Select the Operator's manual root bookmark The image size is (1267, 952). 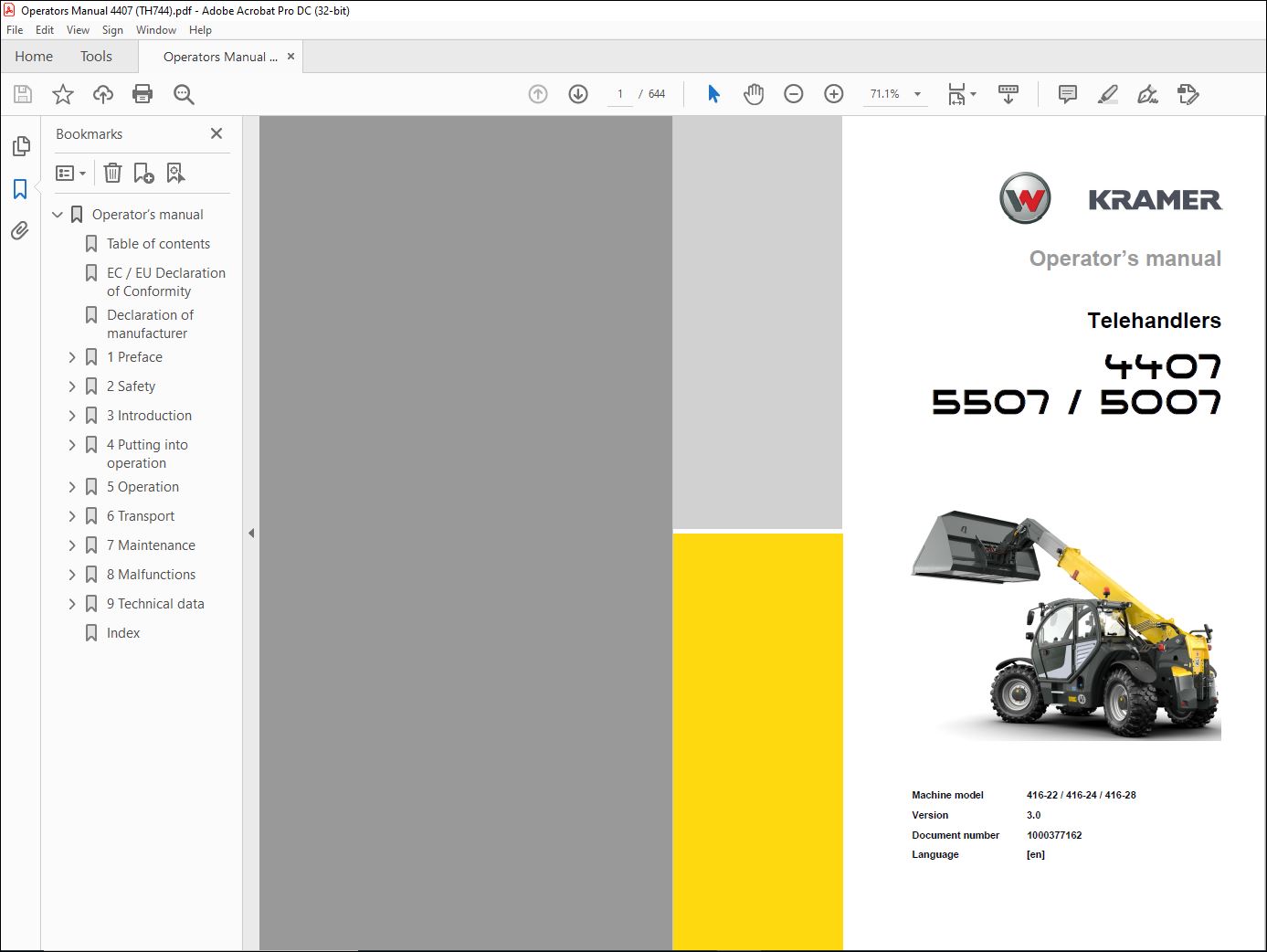pyautogui.click(x=148, y=215)
